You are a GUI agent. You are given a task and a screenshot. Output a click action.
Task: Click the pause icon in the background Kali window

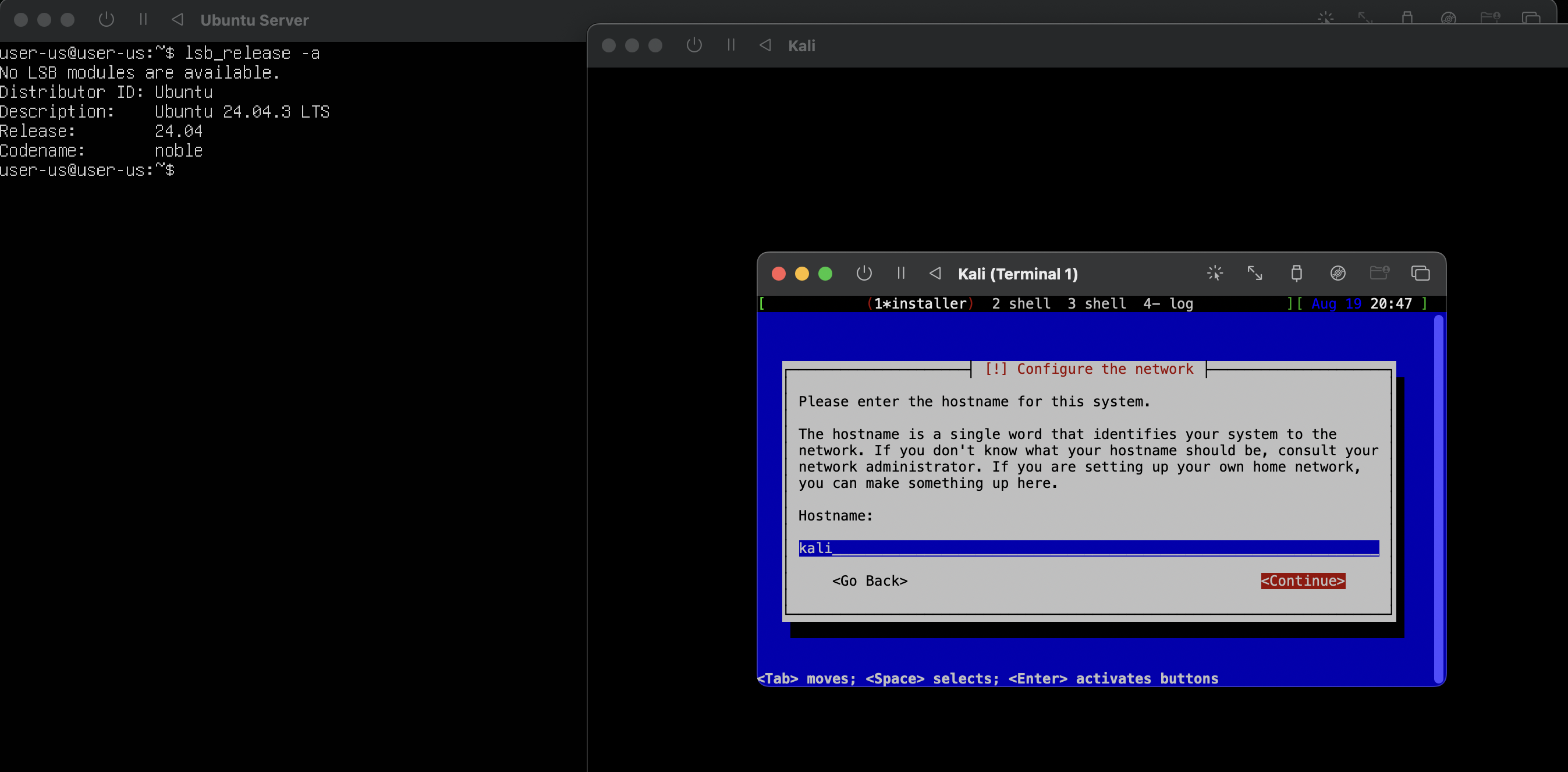(x=731, y=45)
